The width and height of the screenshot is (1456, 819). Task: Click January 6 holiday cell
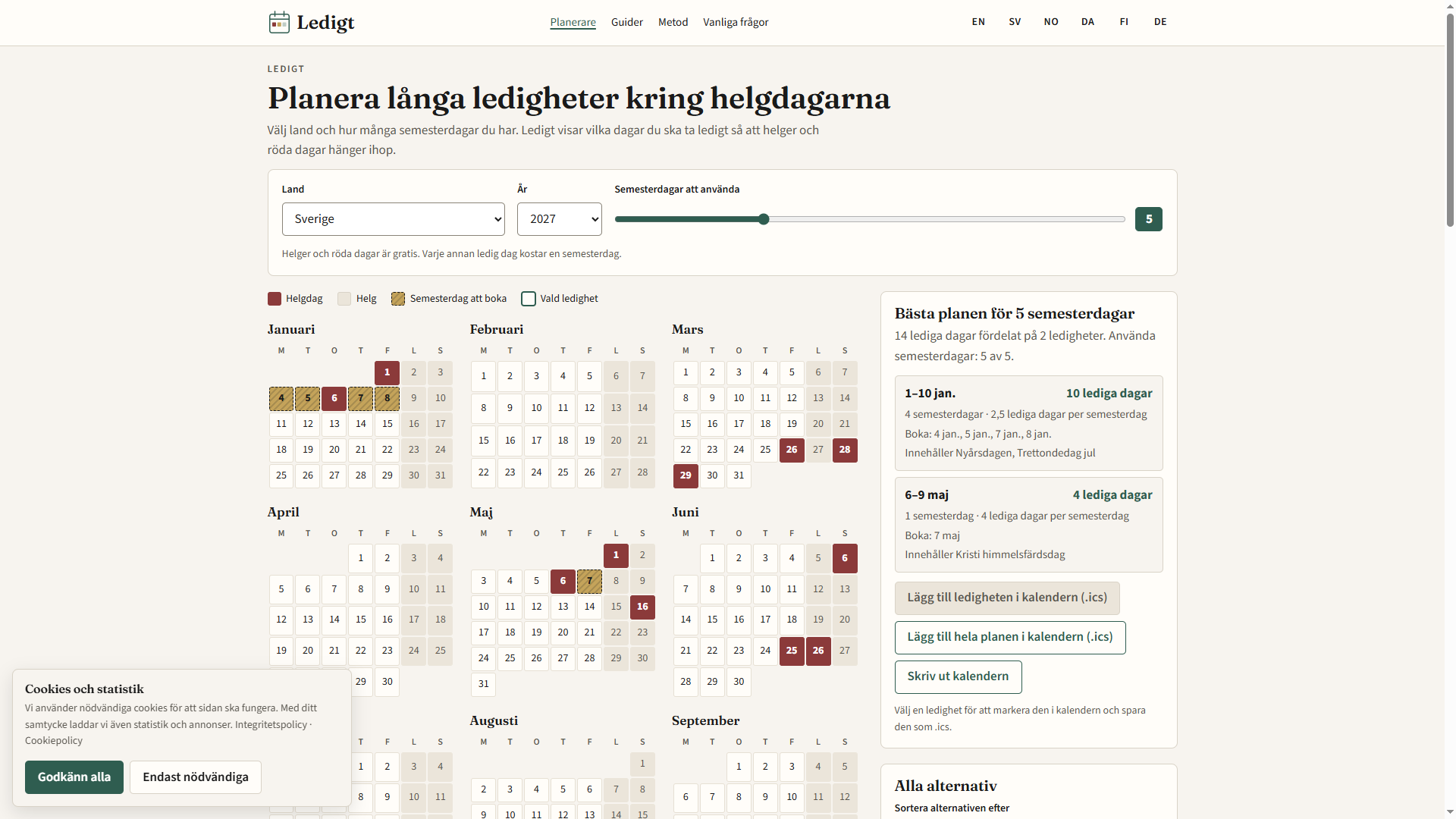(334, 398)
